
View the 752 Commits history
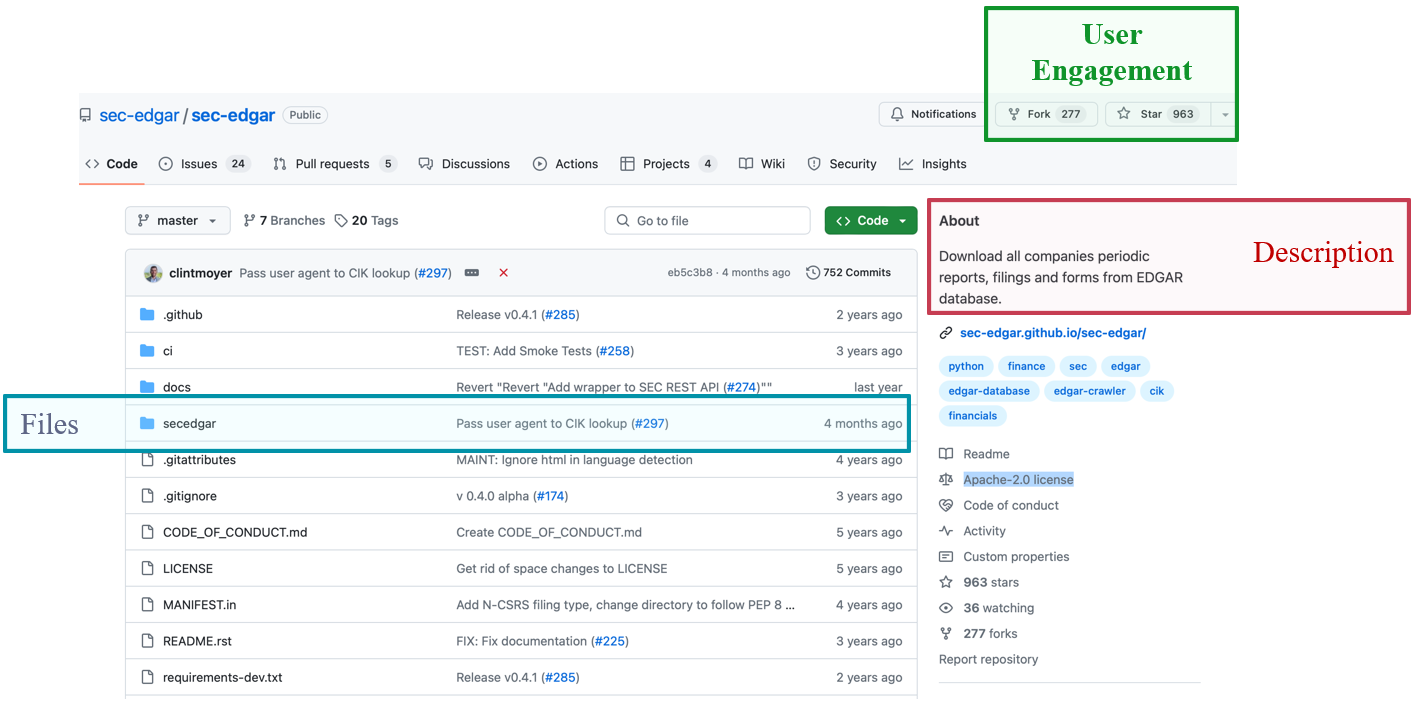coord(848,272)
